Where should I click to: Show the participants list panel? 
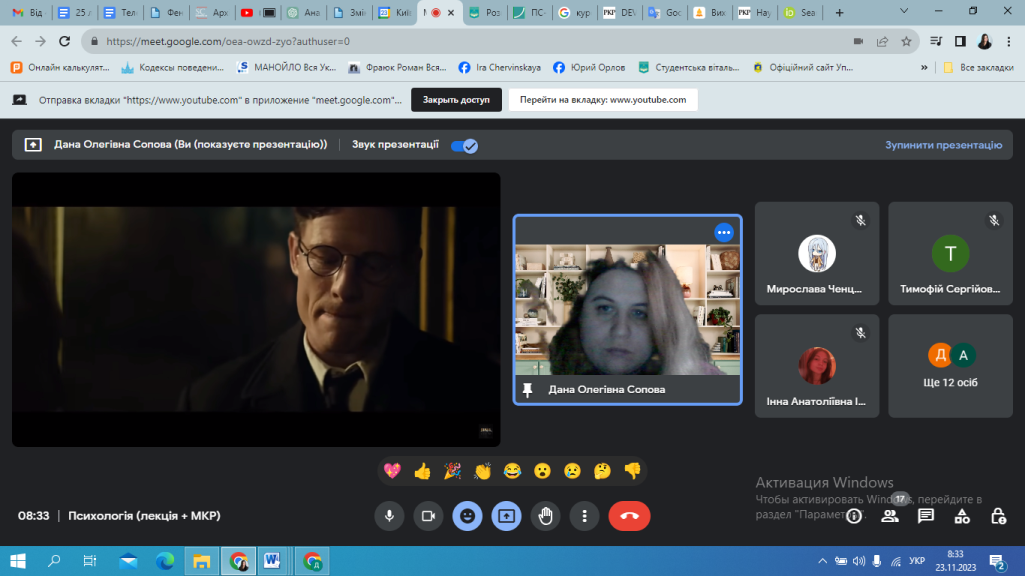click(x=889, y=516)
